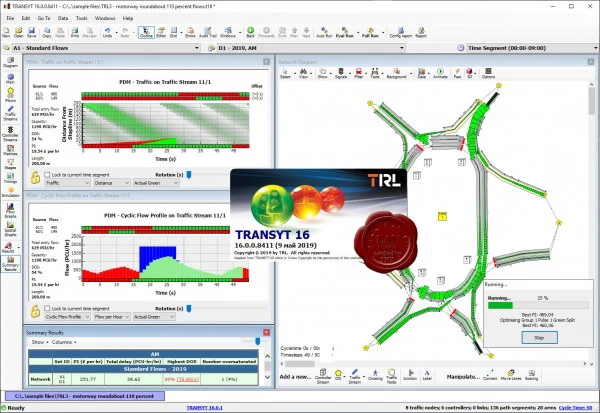Viewport: 600px width, 413px height.
Task: Open the 'Flow per Hour' combo box
Action: click(112, 317)
